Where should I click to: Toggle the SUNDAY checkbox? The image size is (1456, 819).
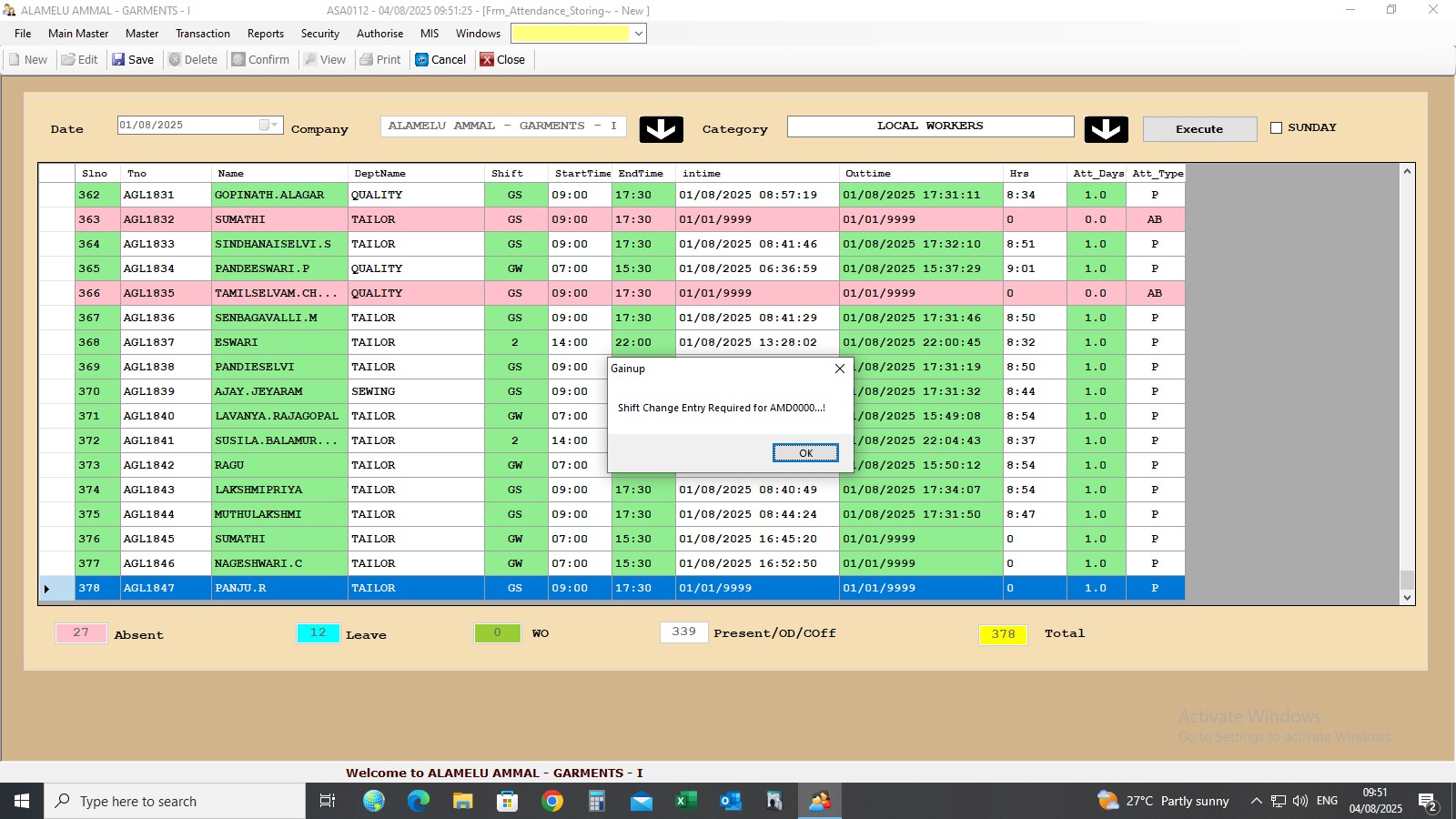coord(1276,128)
